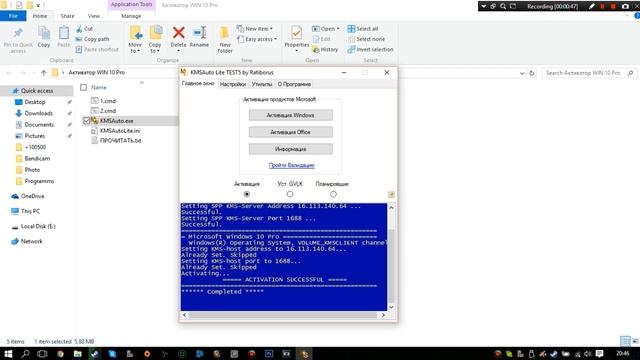Click the console vertical scrollbar thumb
Viewport: 640px width, 360px height.
click(x=391, y=265)
